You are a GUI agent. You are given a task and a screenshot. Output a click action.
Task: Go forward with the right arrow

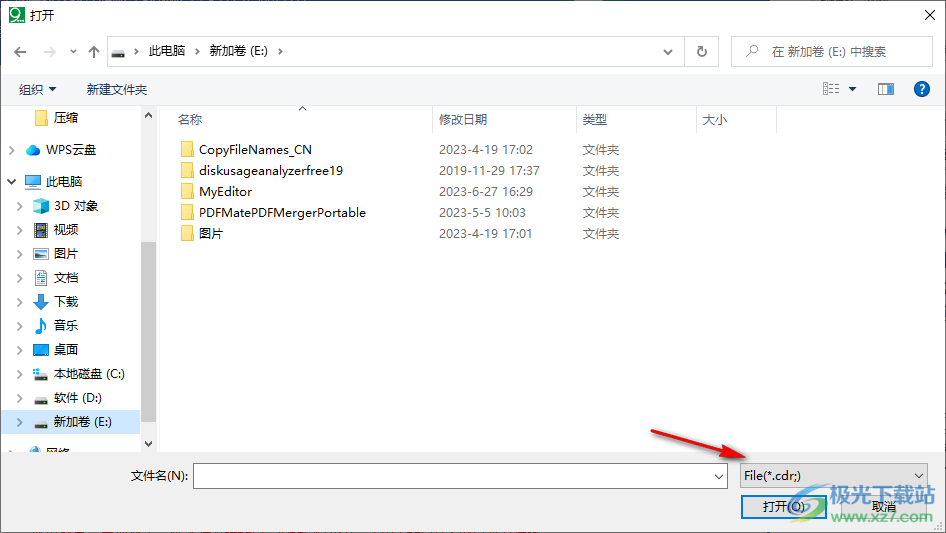tap(49, 52)
